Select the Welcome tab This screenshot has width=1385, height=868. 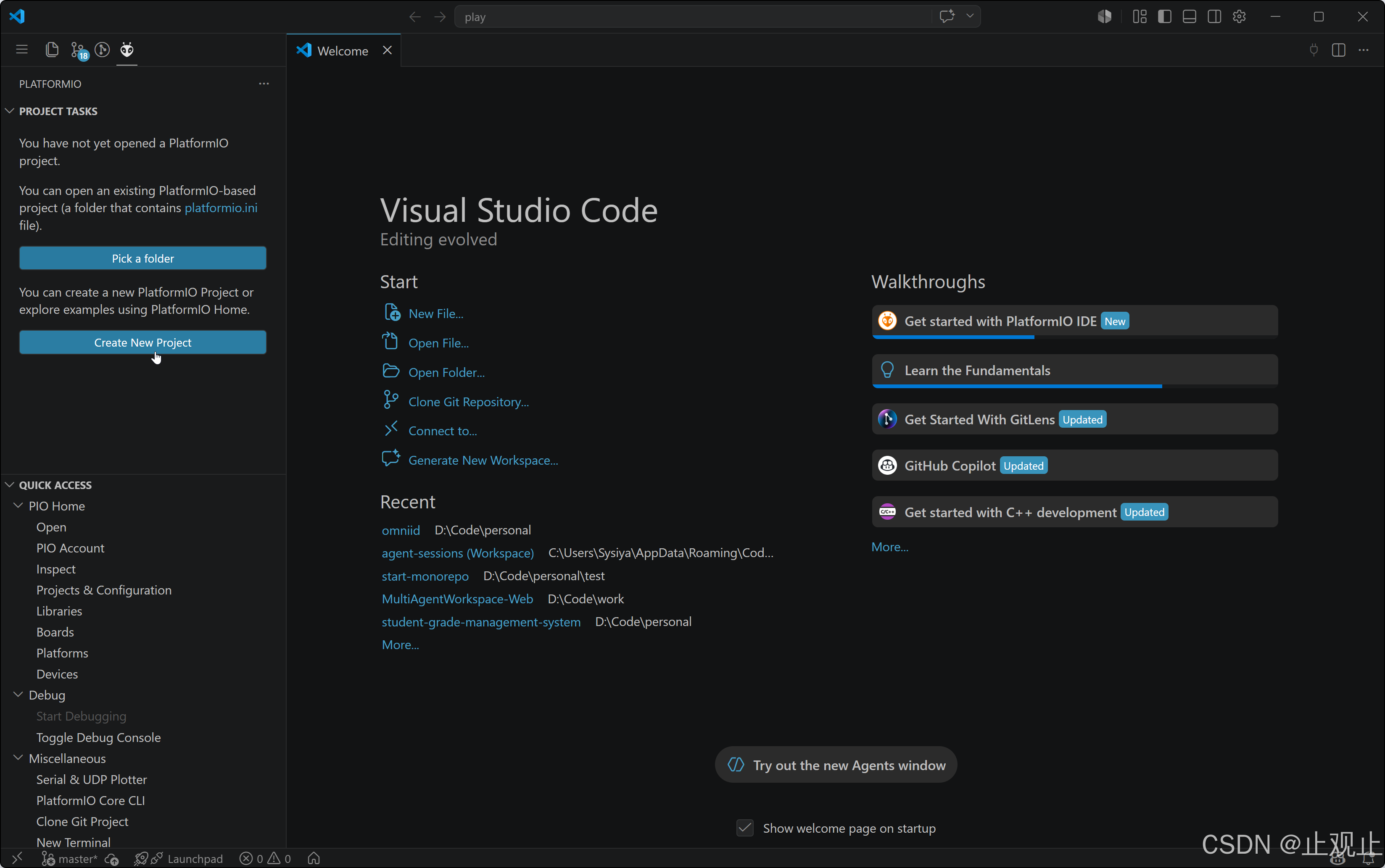point(343,50)
